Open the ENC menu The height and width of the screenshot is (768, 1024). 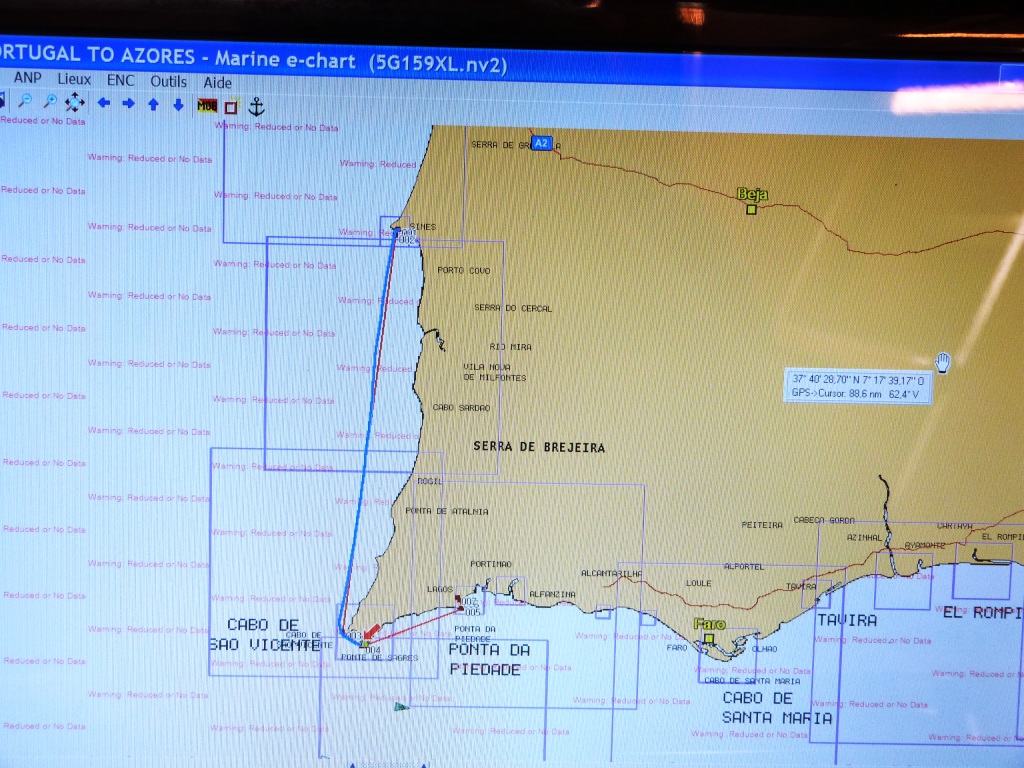121,80
